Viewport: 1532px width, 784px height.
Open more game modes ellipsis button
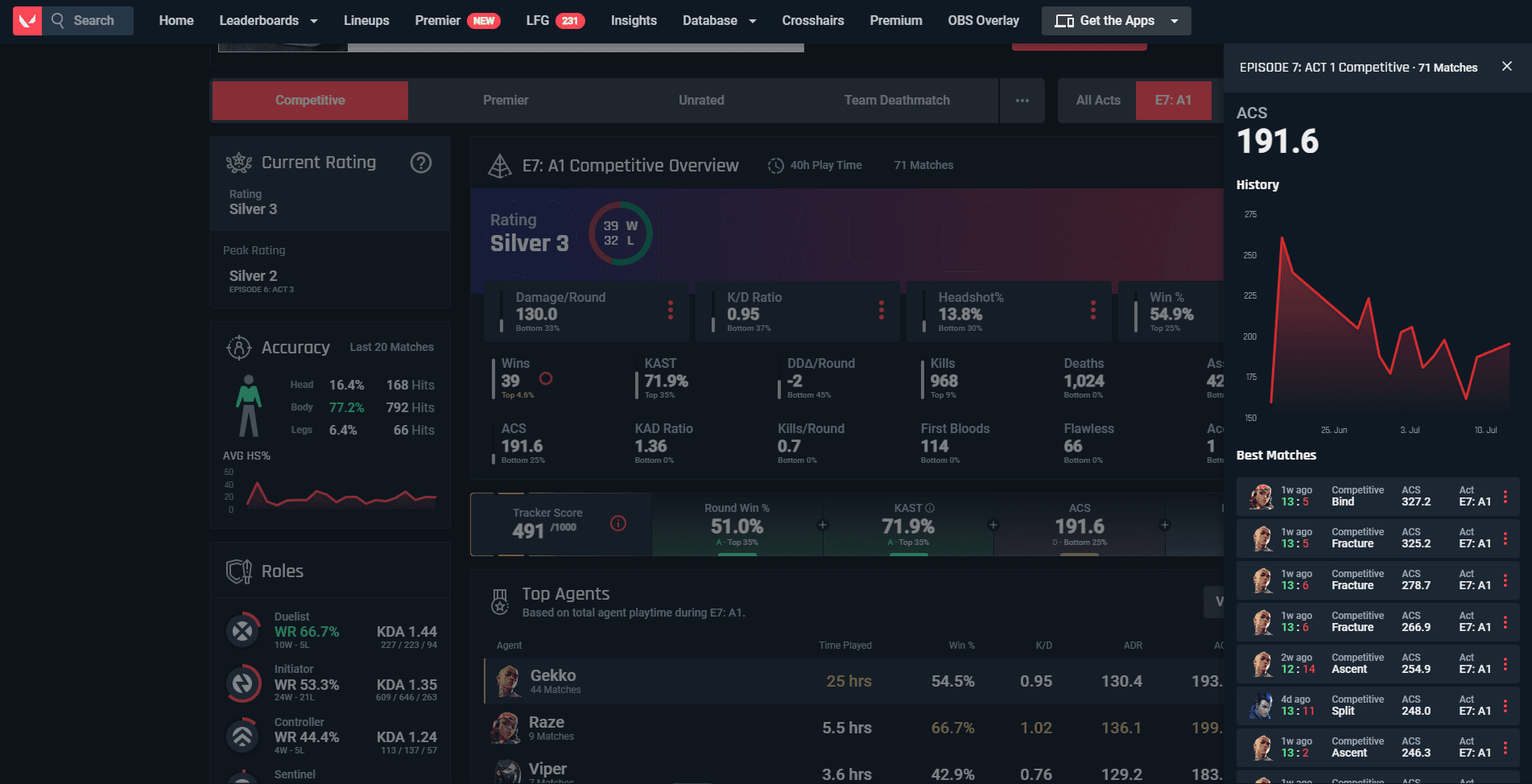(x=1022, y=101)
